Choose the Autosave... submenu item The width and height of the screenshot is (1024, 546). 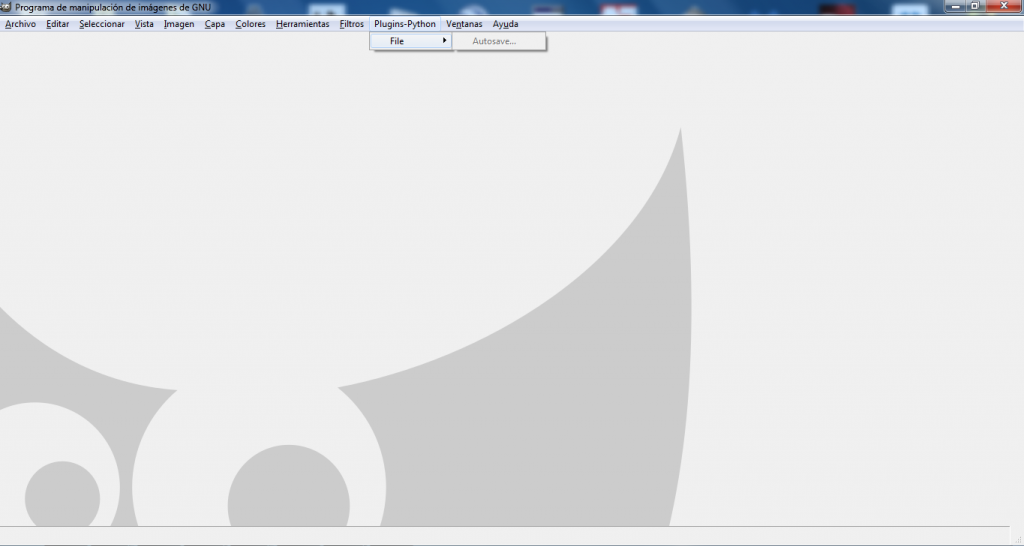pyautogui.click(x=500, y=41)
